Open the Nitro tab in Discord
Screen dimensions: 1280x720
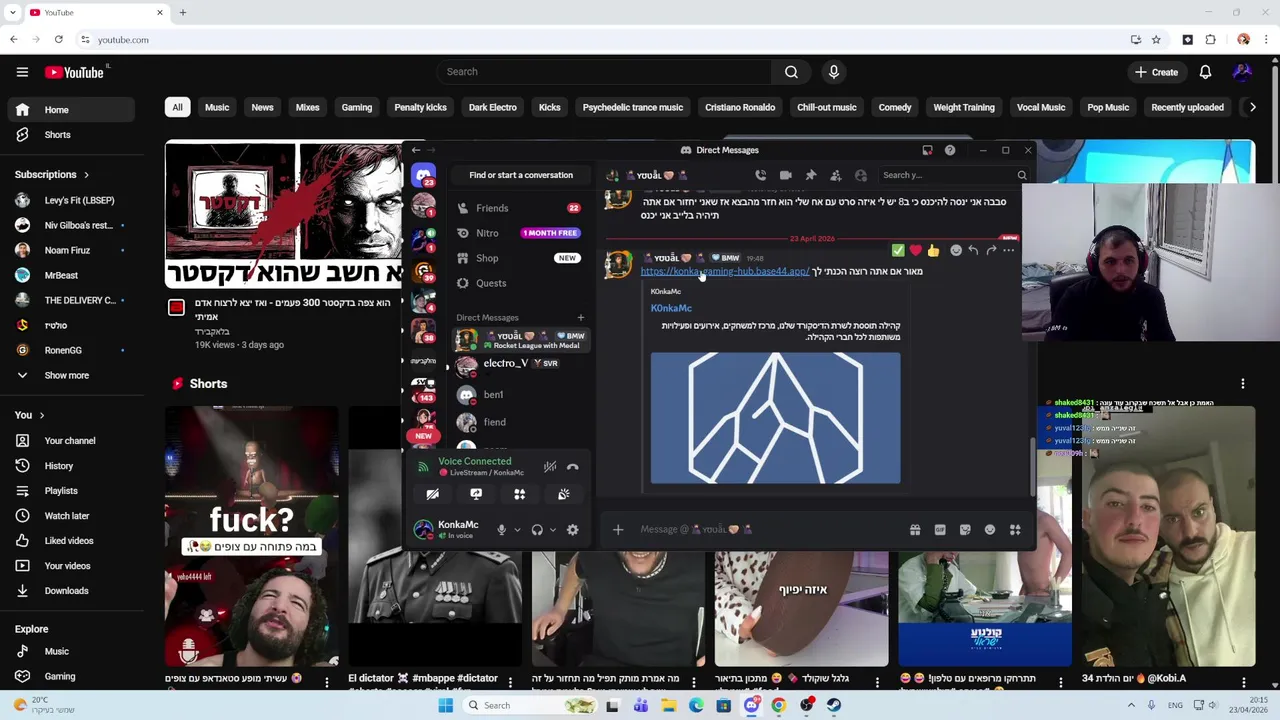(x=520, y=233)
